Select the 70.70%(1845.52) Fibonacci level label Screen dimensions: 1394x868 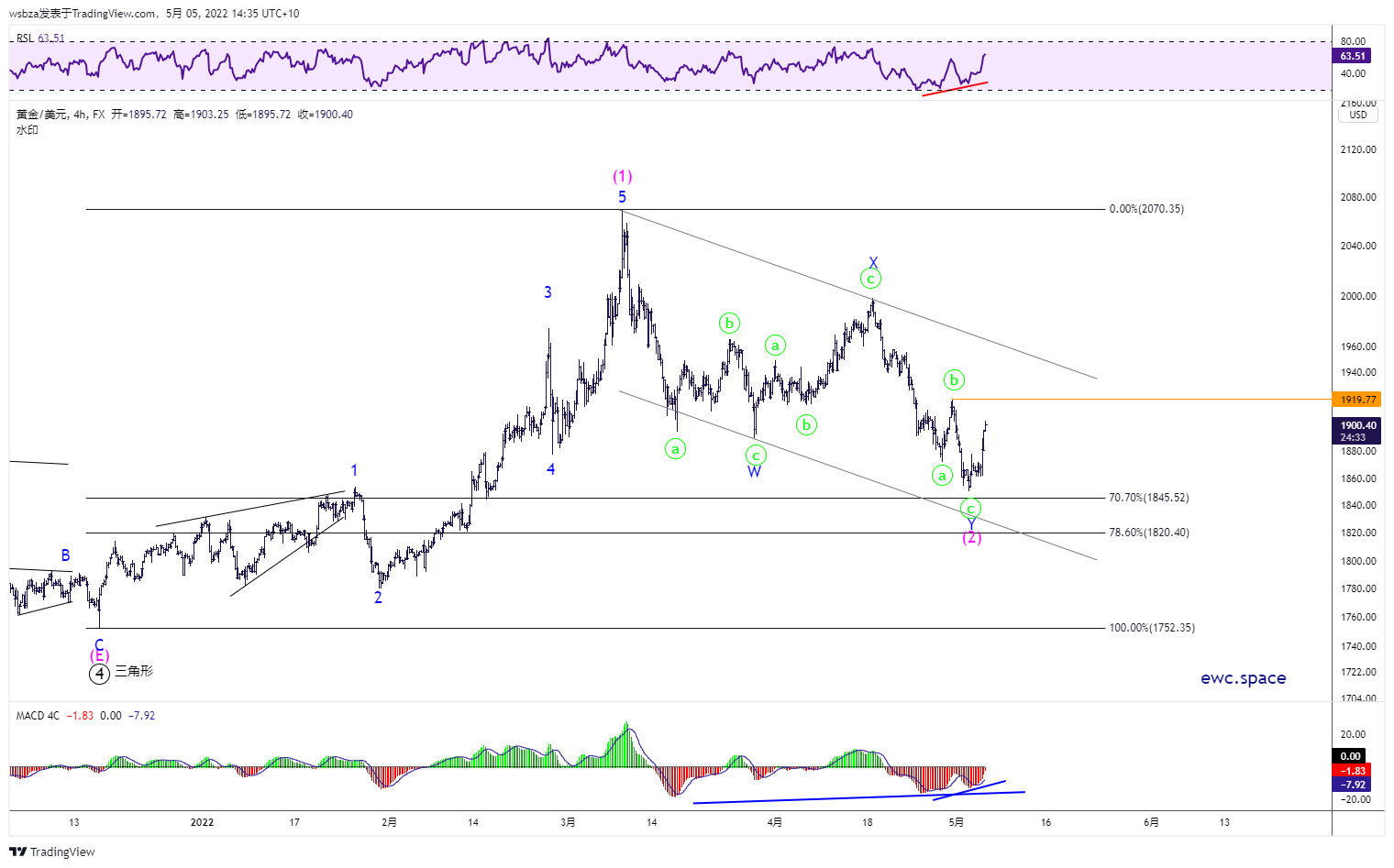pyautogui.click(x=1149, y=498)
